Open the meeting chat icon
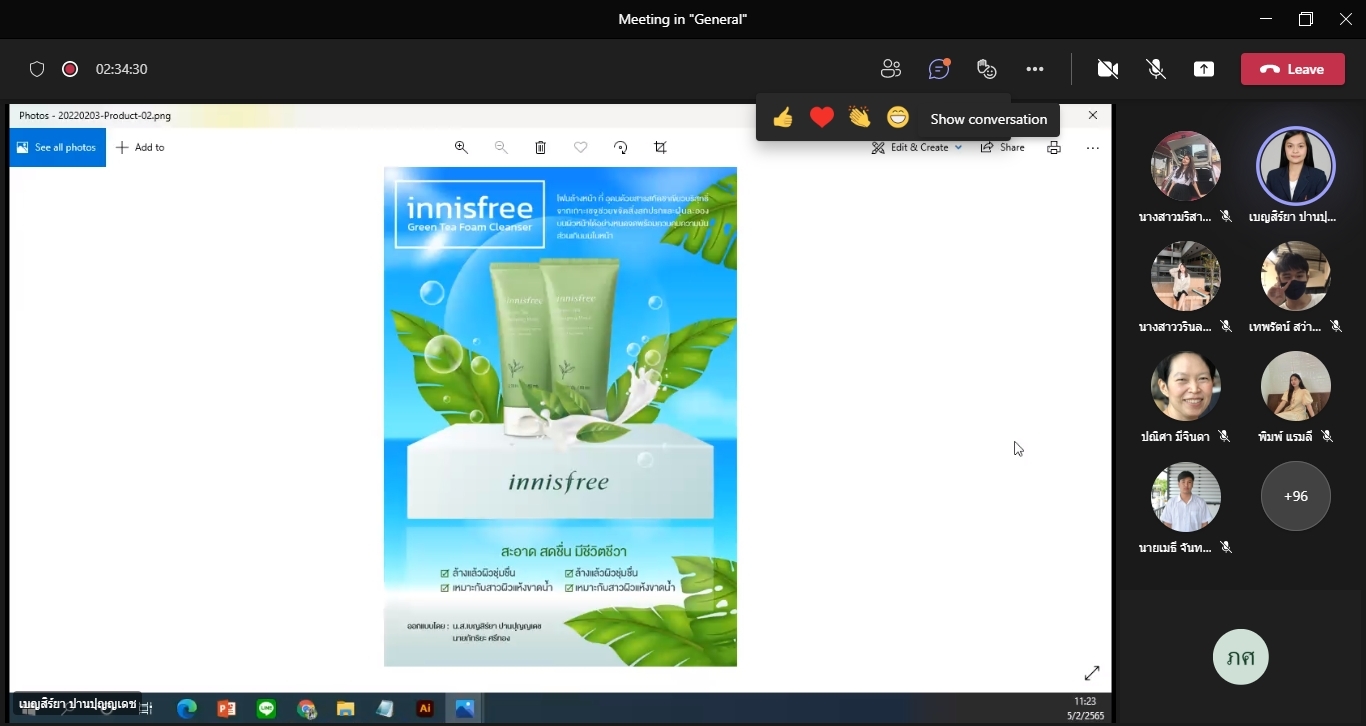The height and width of the screenshot is (726, 1366). [938, 69]
